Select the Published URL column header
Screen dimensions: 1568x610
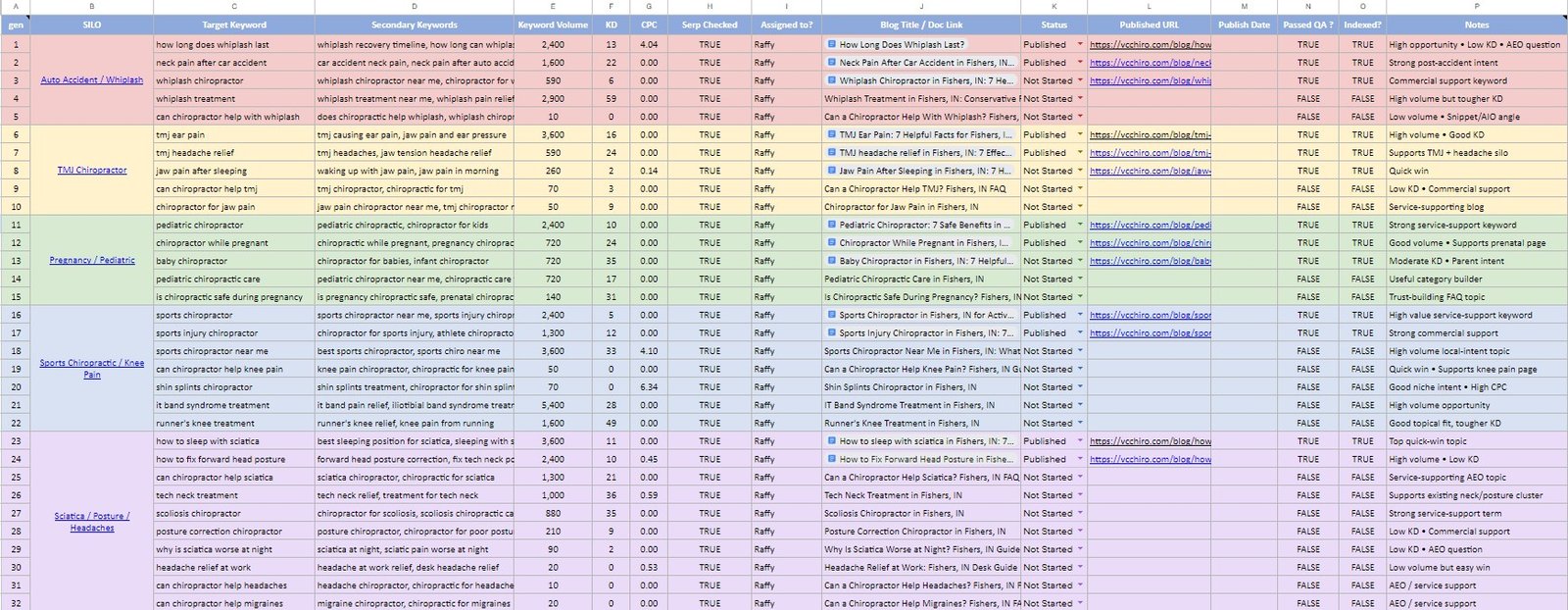pos(1150,25)
